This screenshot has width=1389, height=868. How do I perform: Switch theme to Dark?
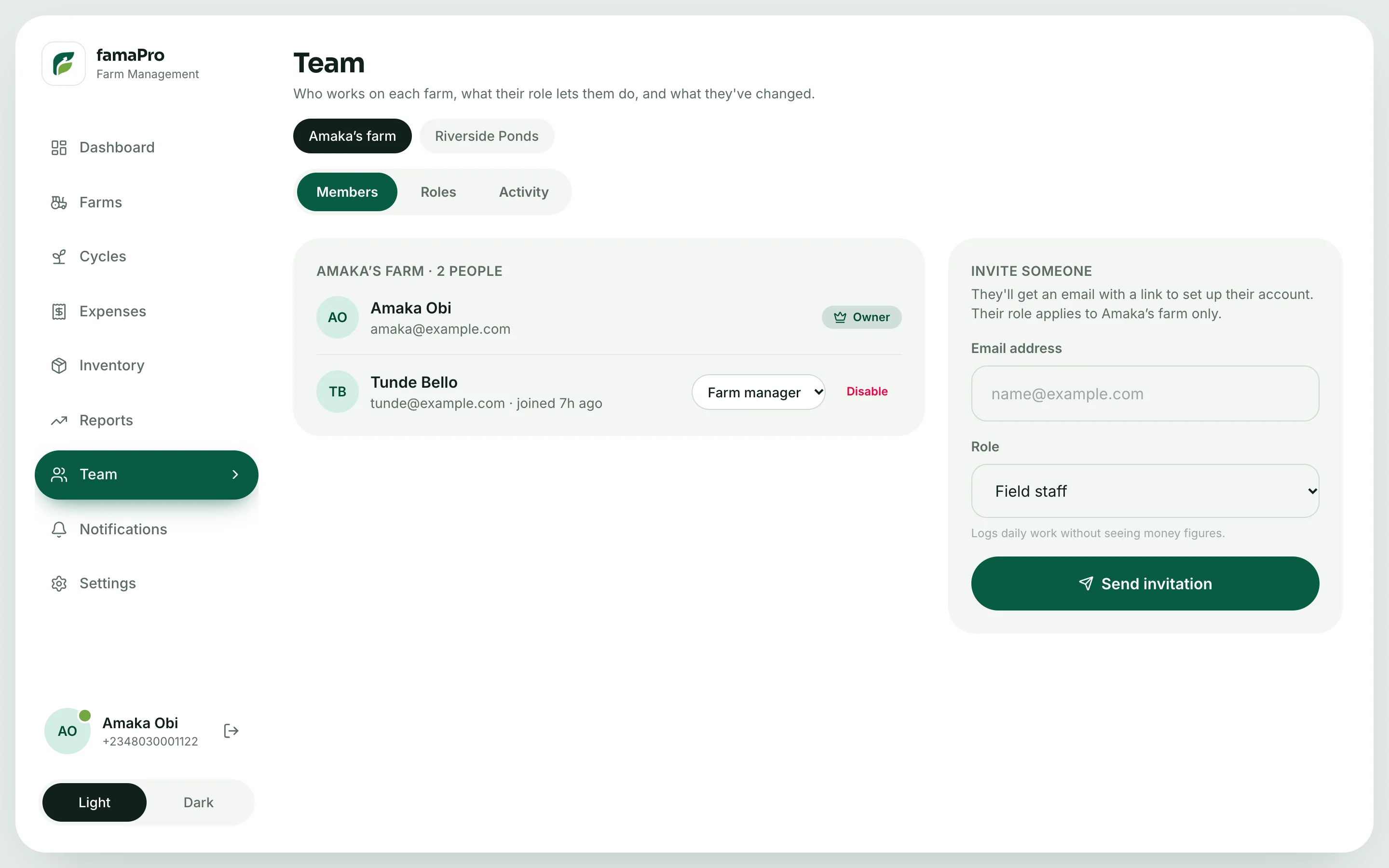(x=199, y=802)
